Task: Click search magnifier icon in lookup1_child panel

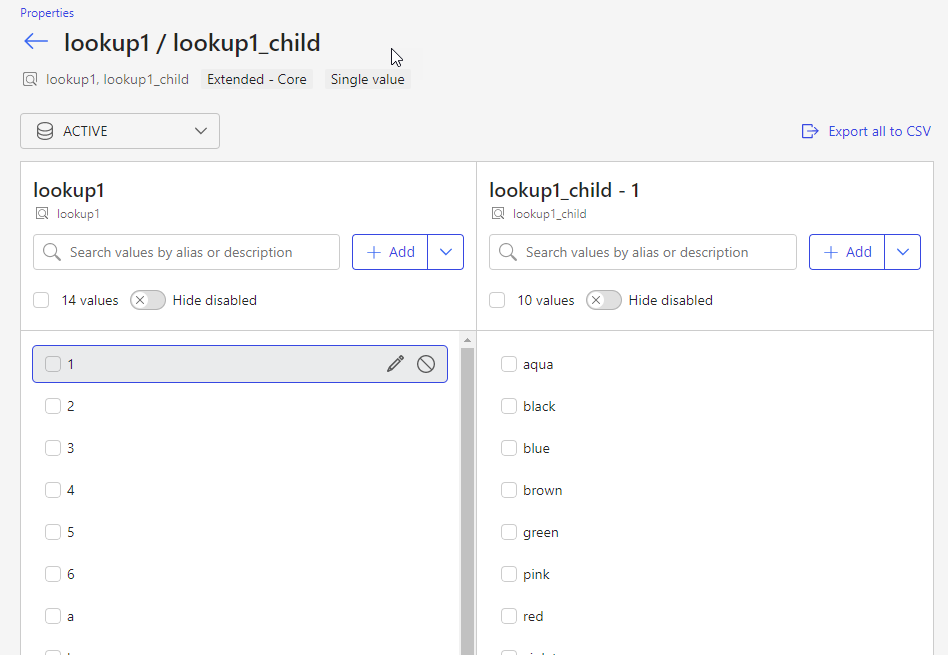Action: pos(508,252)
